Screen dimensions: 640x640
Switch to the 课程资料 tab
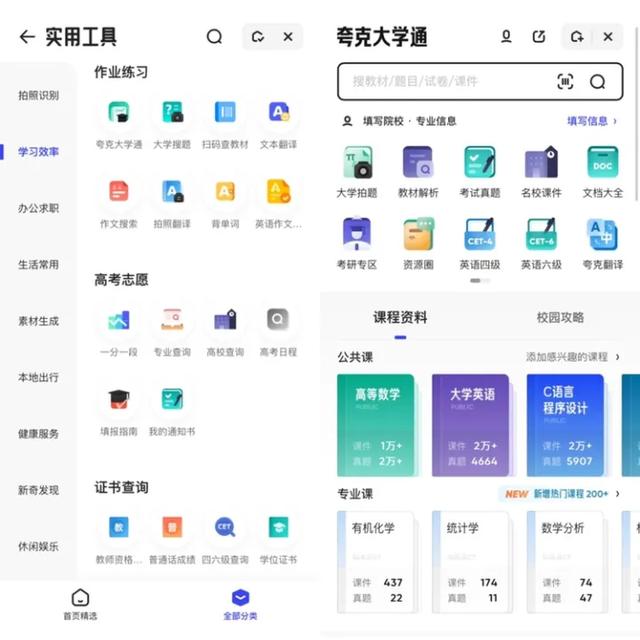pos(400,318)
